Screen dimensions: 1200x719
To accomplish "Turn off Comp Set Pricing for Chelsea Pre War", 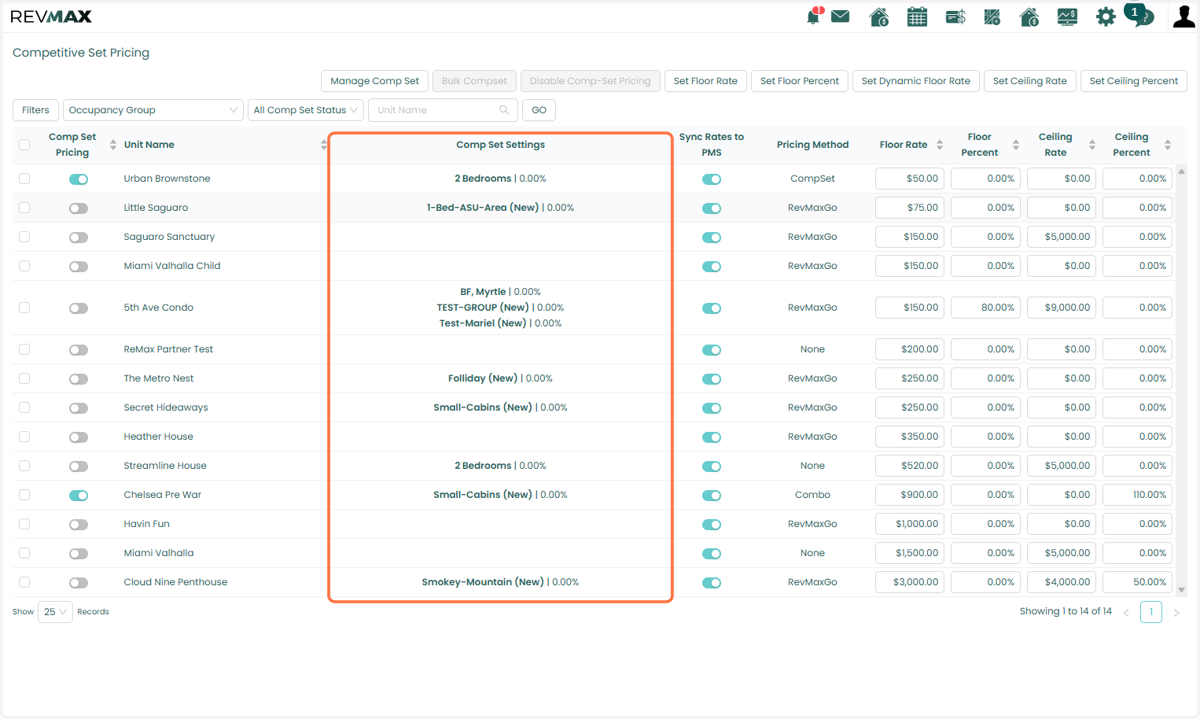I will [x=78, y=495].
